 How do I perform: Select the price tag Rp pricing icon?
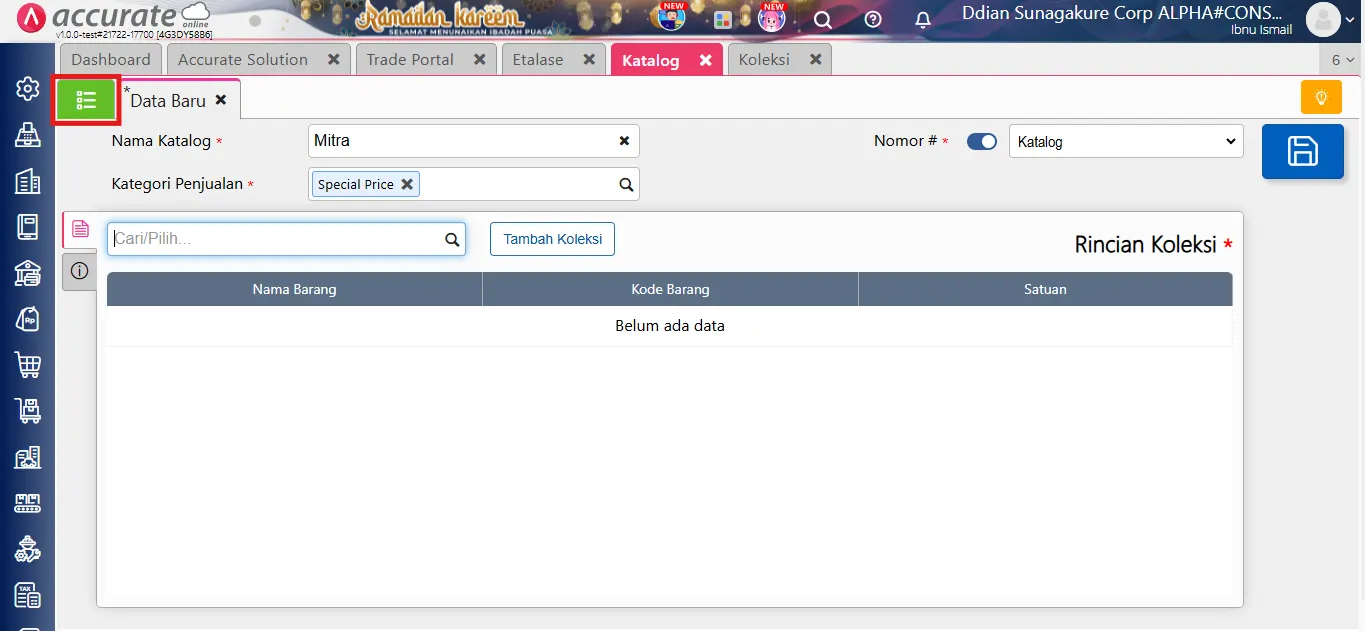[x=27, y=319]
